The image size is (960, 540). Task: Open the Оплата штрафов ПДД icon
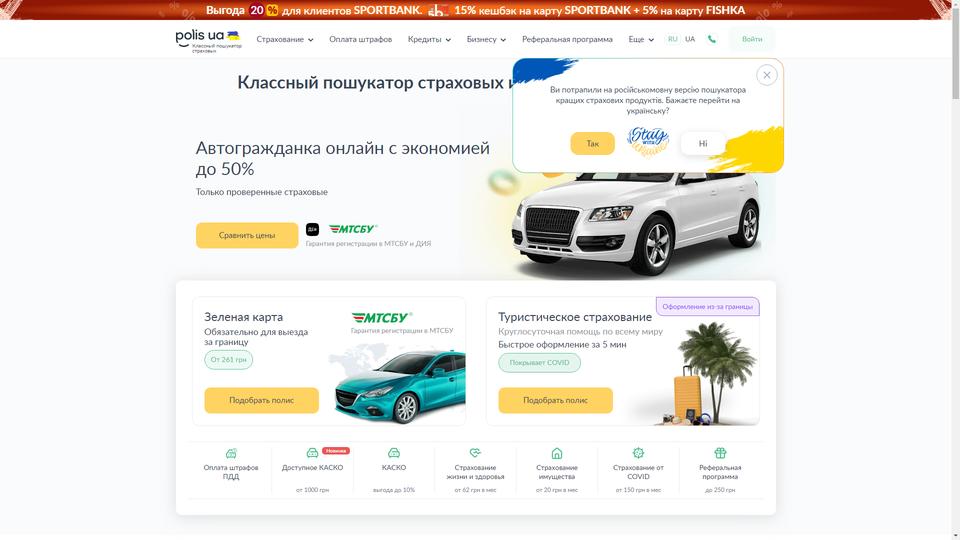coord(231,453)
